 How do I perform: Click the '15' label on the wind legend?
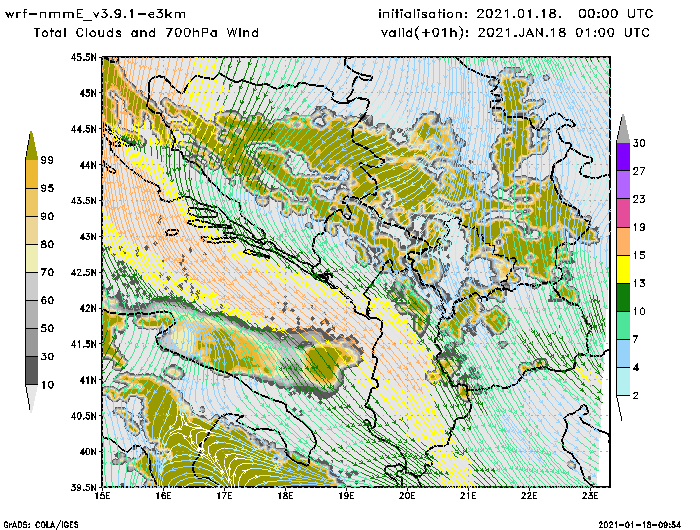point(639,255)
